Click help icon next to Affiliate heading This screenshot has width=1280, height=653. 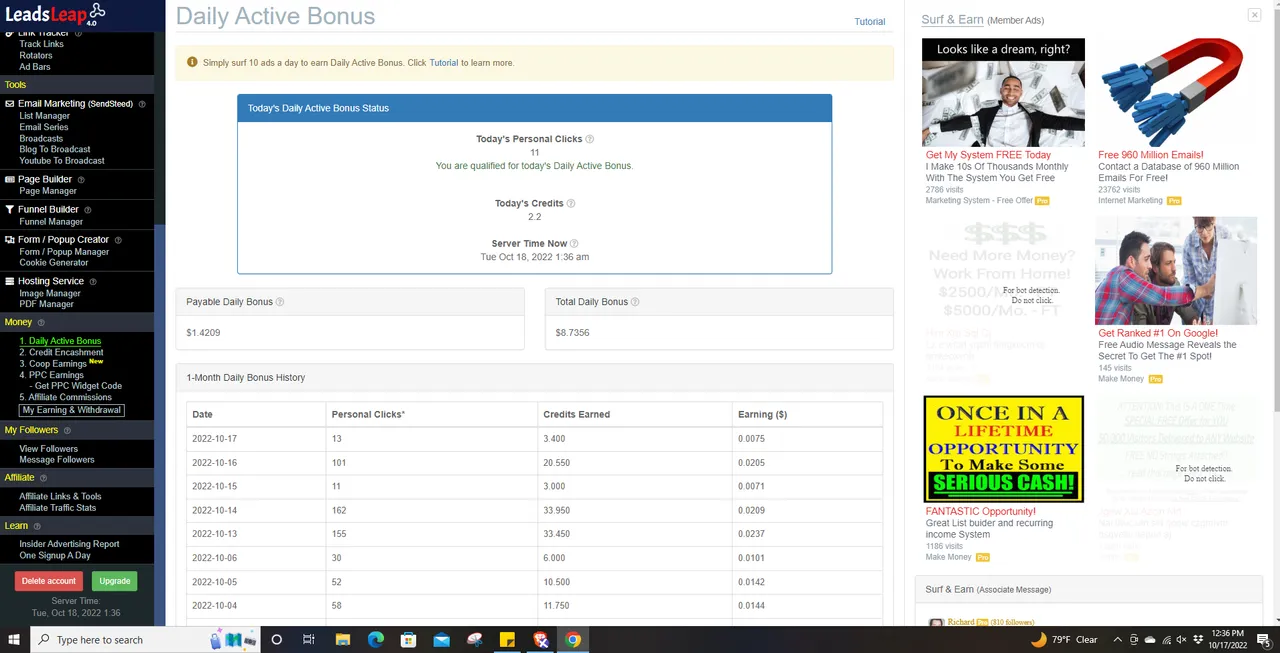[x=44, y=478]
